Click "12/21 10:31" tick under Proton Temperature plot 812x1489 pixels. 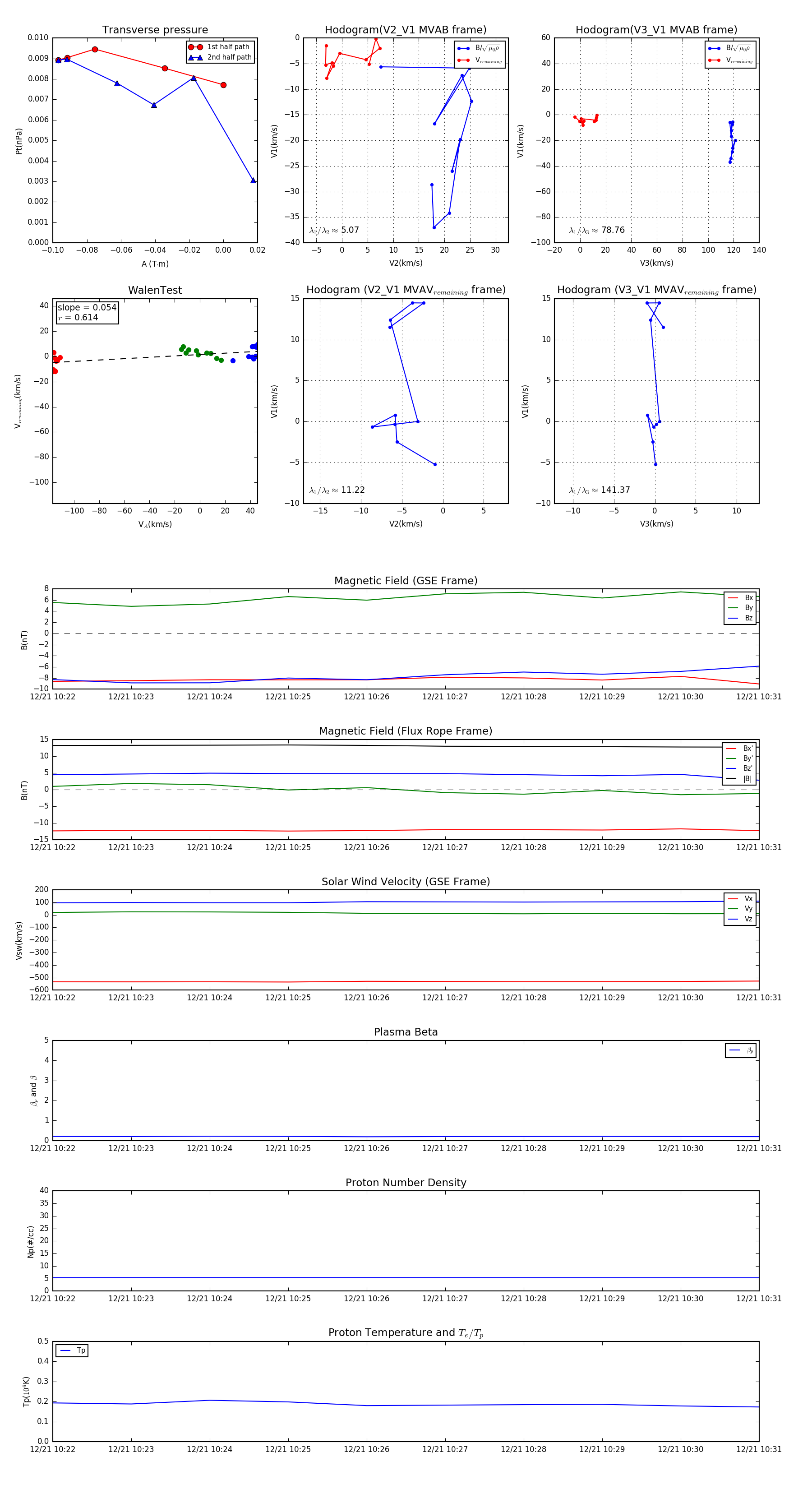pyautogui.click(x=758, y=1449)
